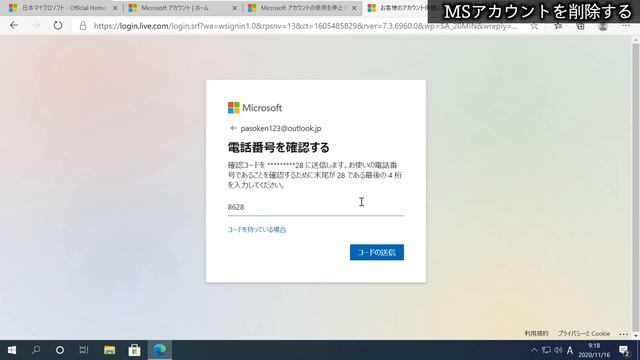640x360 pixels.
Task: Click the browser back arrow
Action: (14, 26)
